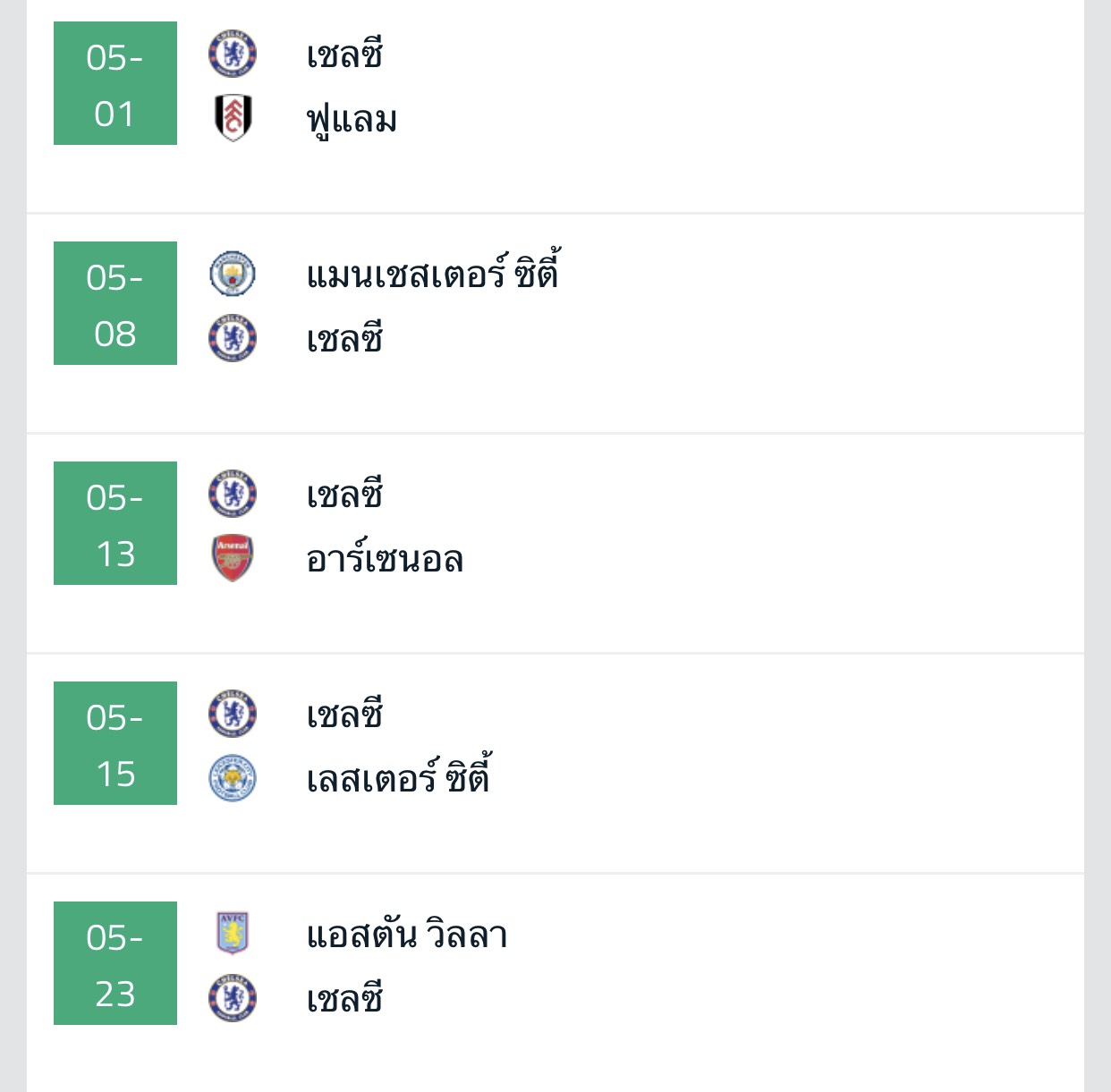The image size is (1111, 1092).
Task: Click Chelsea crest in the 05-15 fixture
Action: coord(233,715)
